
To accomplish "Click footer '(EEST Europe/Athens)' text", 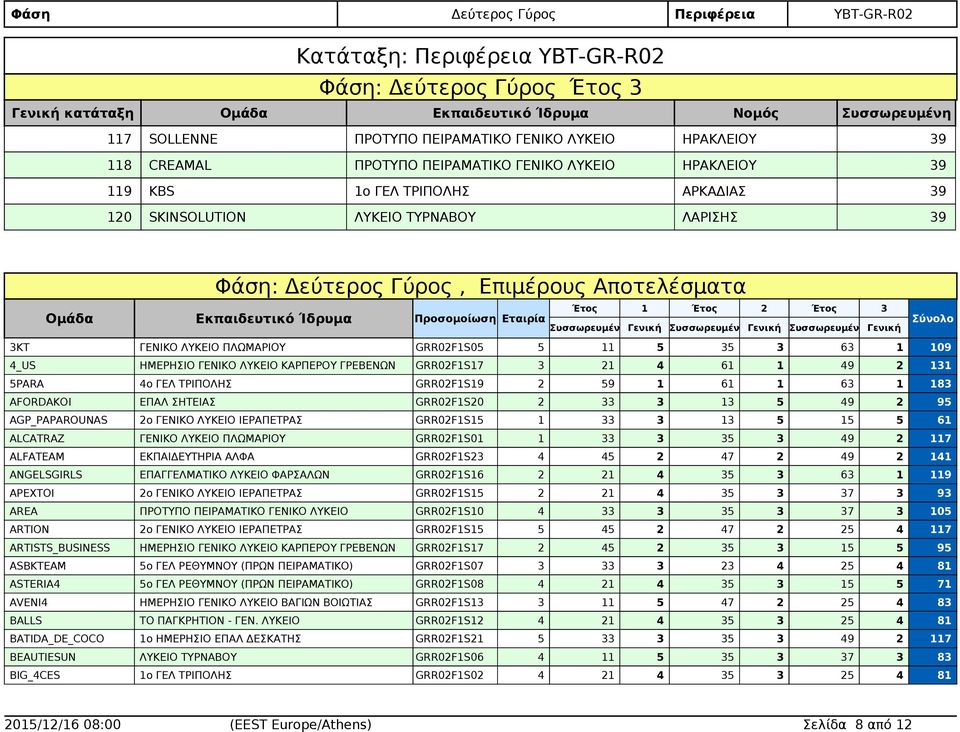I will click(301, 725).
